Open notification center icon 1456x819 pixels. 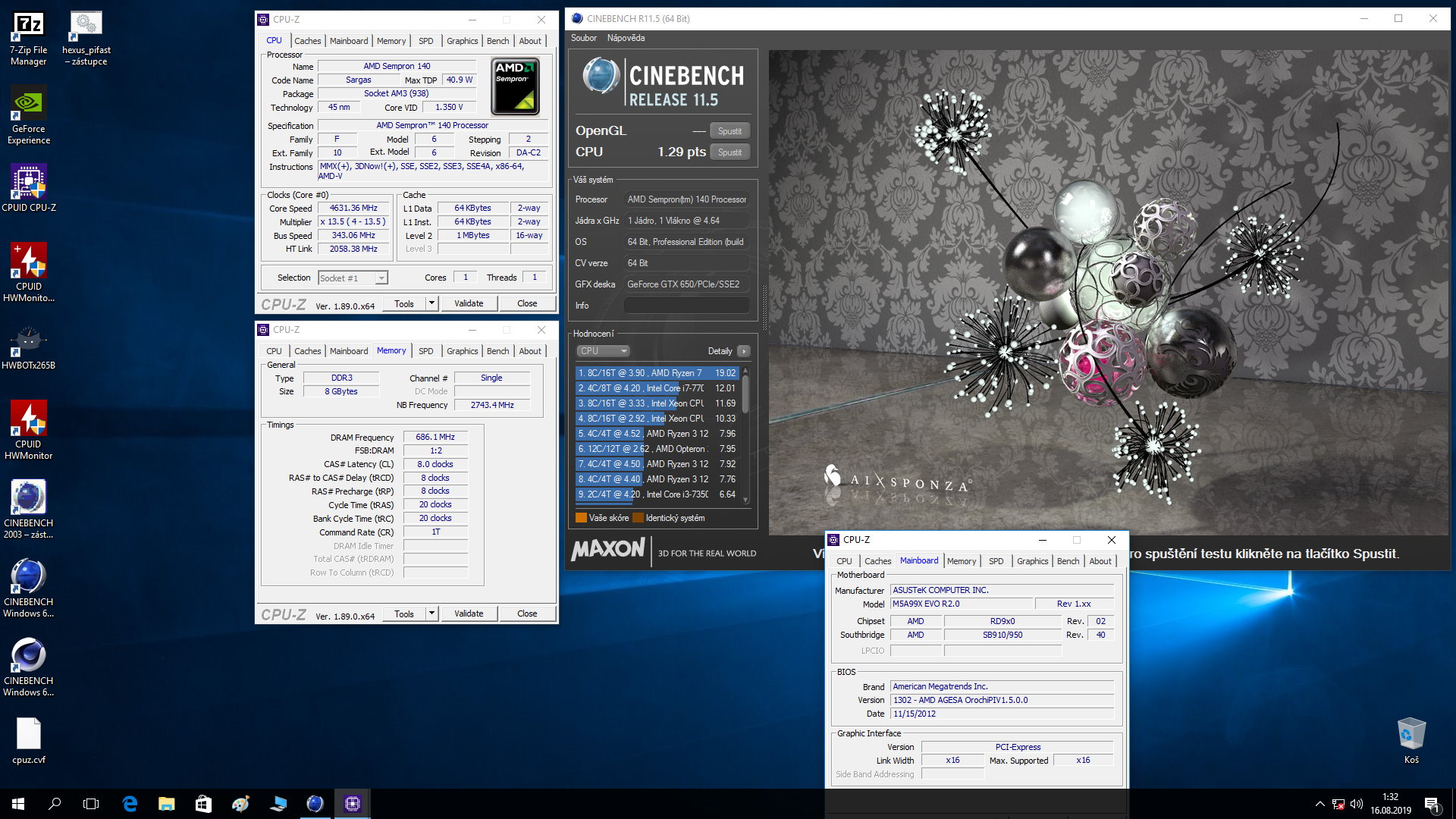(x=1432, y=804)
